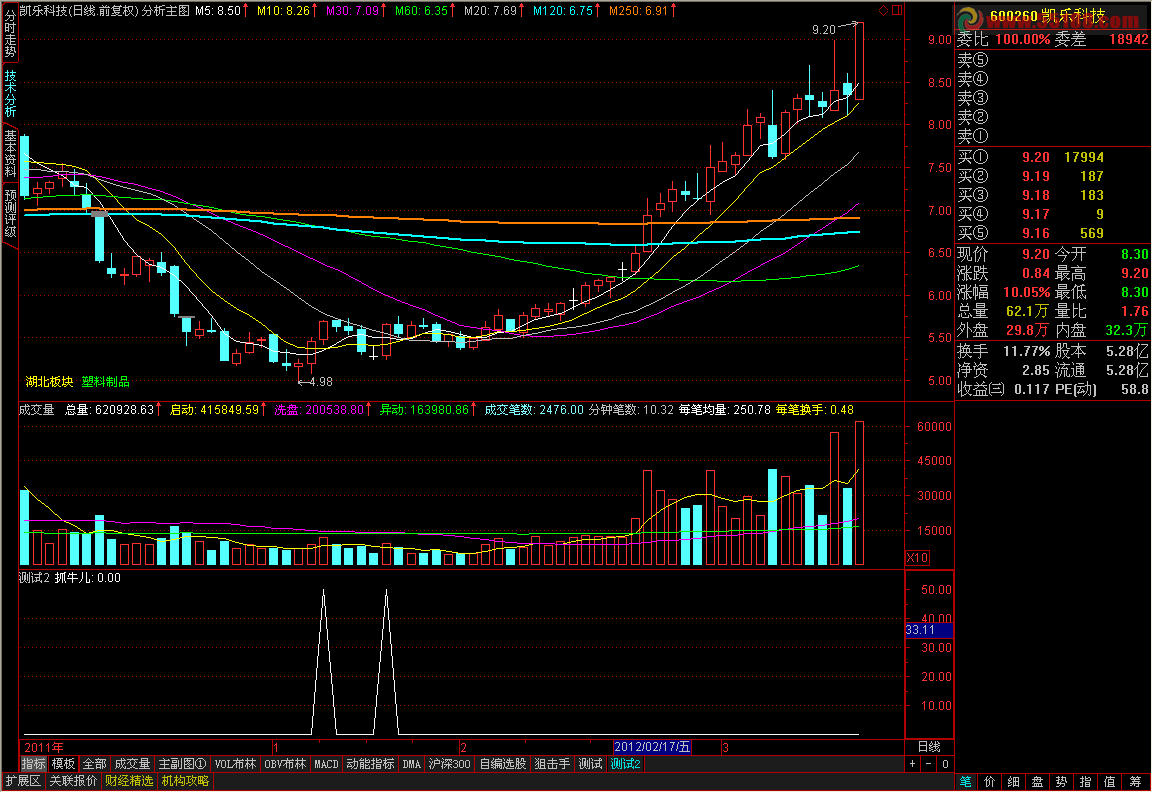
Task: Open the 关联报价 panel
Action: point(73,781)
